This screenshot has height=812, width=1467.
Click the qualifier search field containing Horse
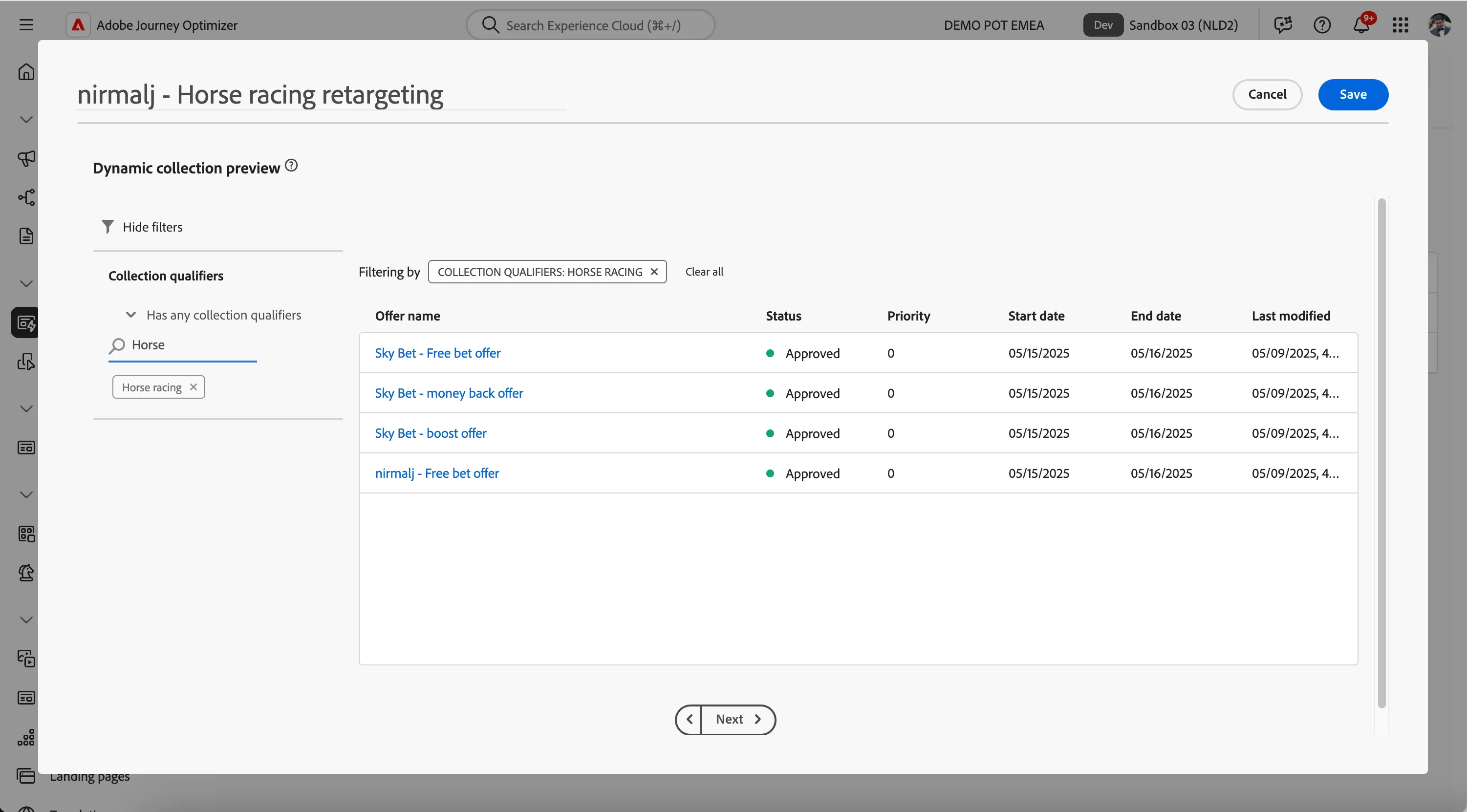point(183,345)
